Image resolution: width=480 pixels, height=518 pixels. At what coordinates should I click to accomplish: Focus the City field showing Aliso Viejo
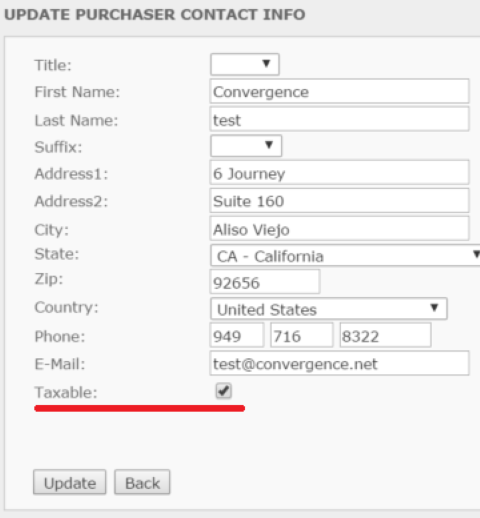(339, 229)
